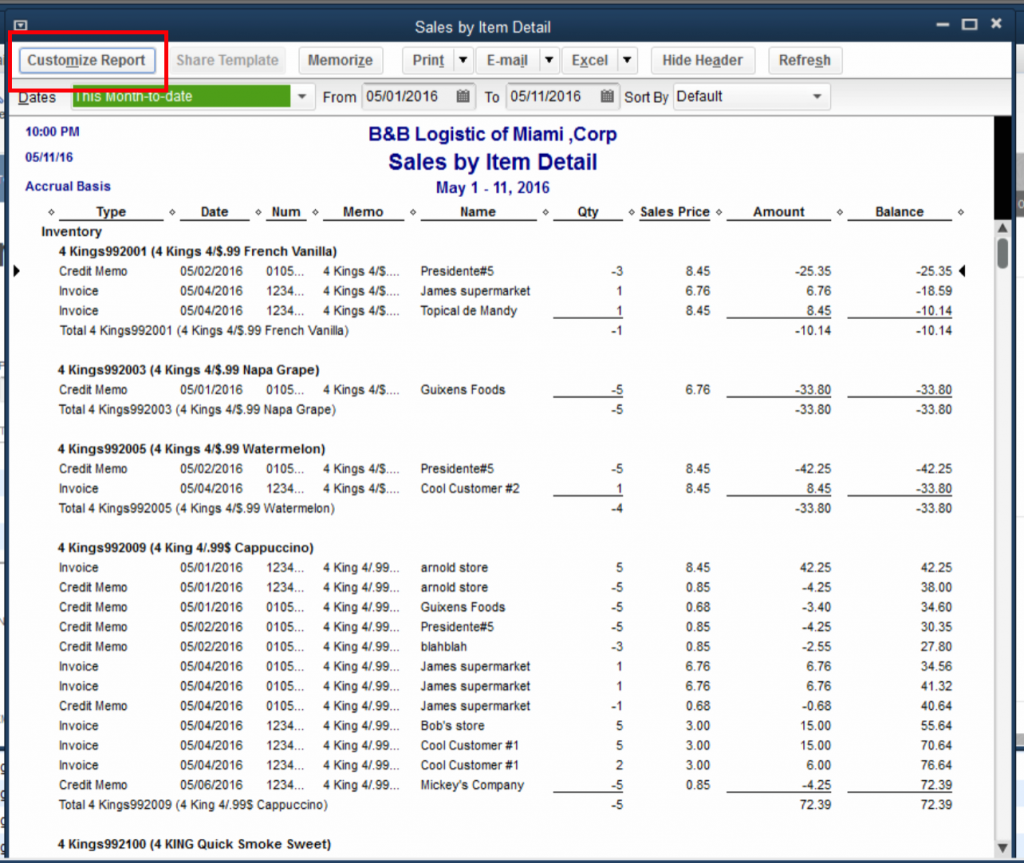The image size is (1024, 863).
Task: Expand the E-mail dropdown arrow
Action: point(548,60)
